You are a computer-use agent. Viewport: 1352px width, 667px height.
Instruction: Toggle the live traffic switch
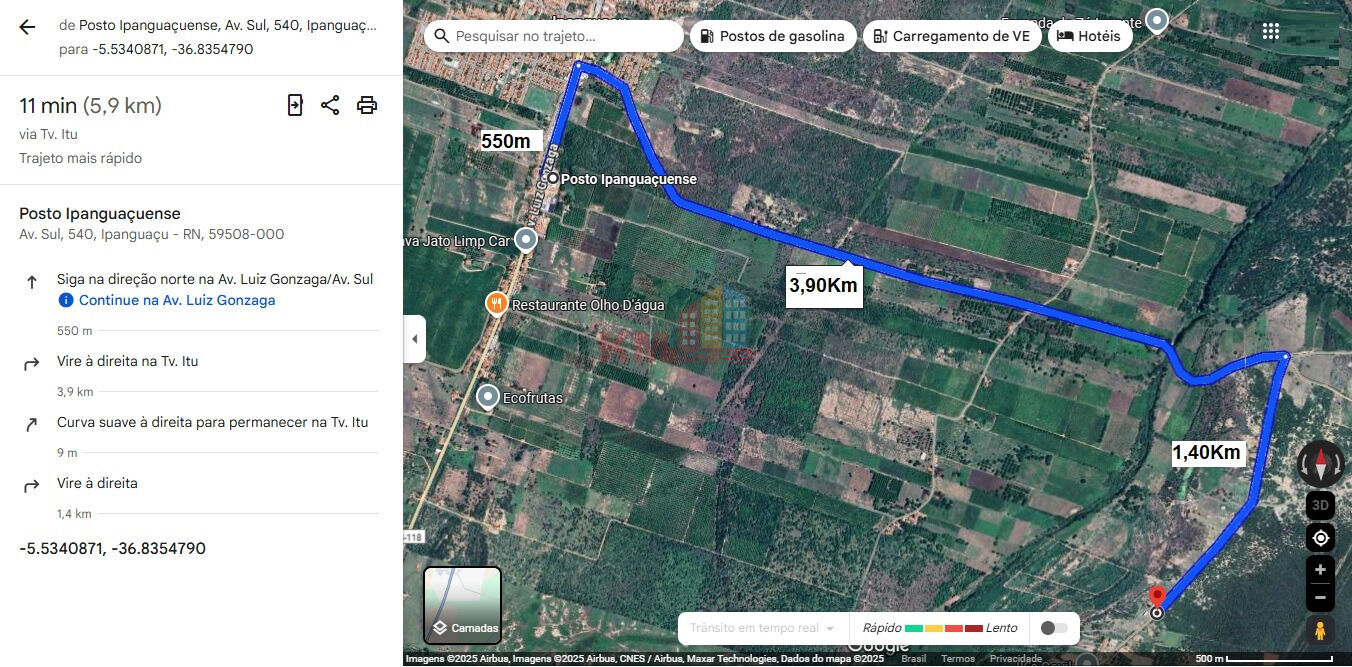coord(1054,628)
